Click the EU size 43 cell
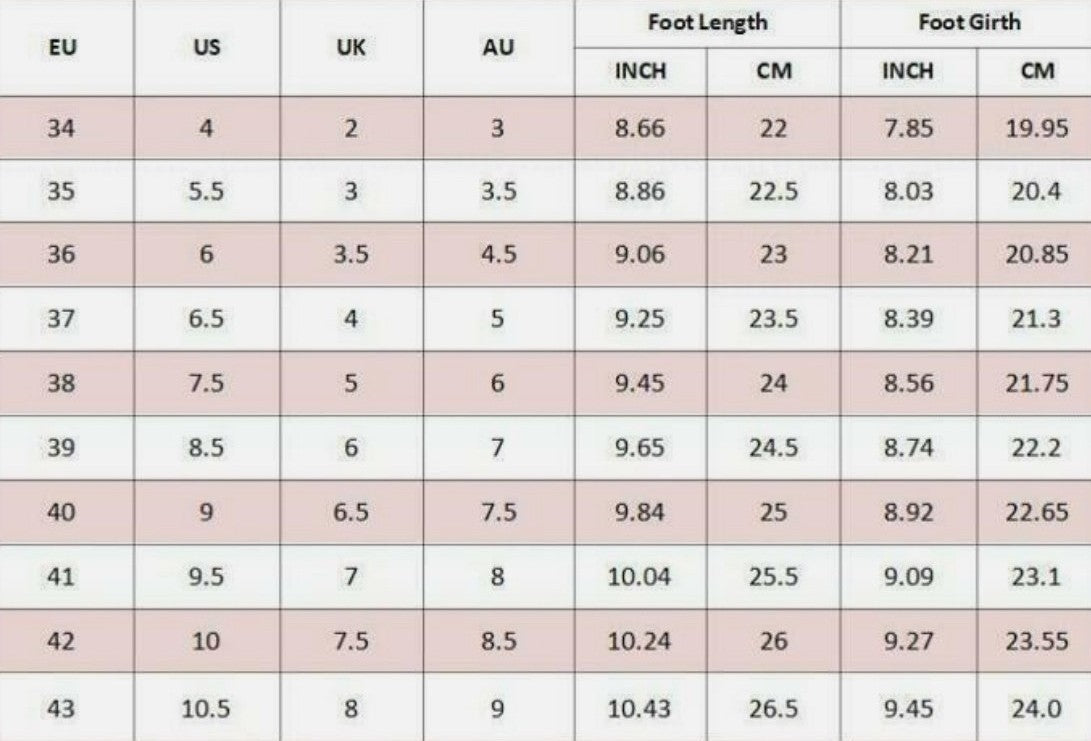 tap(61, 708)
